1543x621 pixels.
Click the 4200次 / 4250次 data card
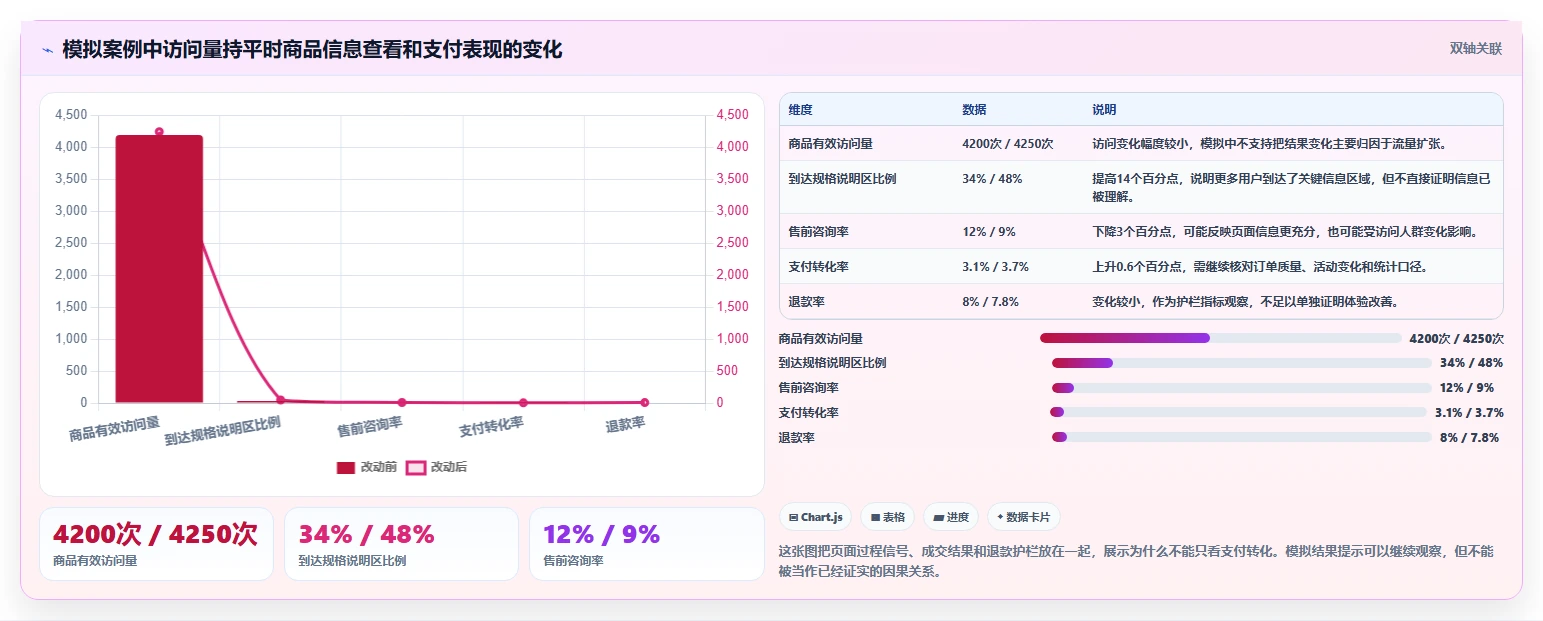coord(156,544)
